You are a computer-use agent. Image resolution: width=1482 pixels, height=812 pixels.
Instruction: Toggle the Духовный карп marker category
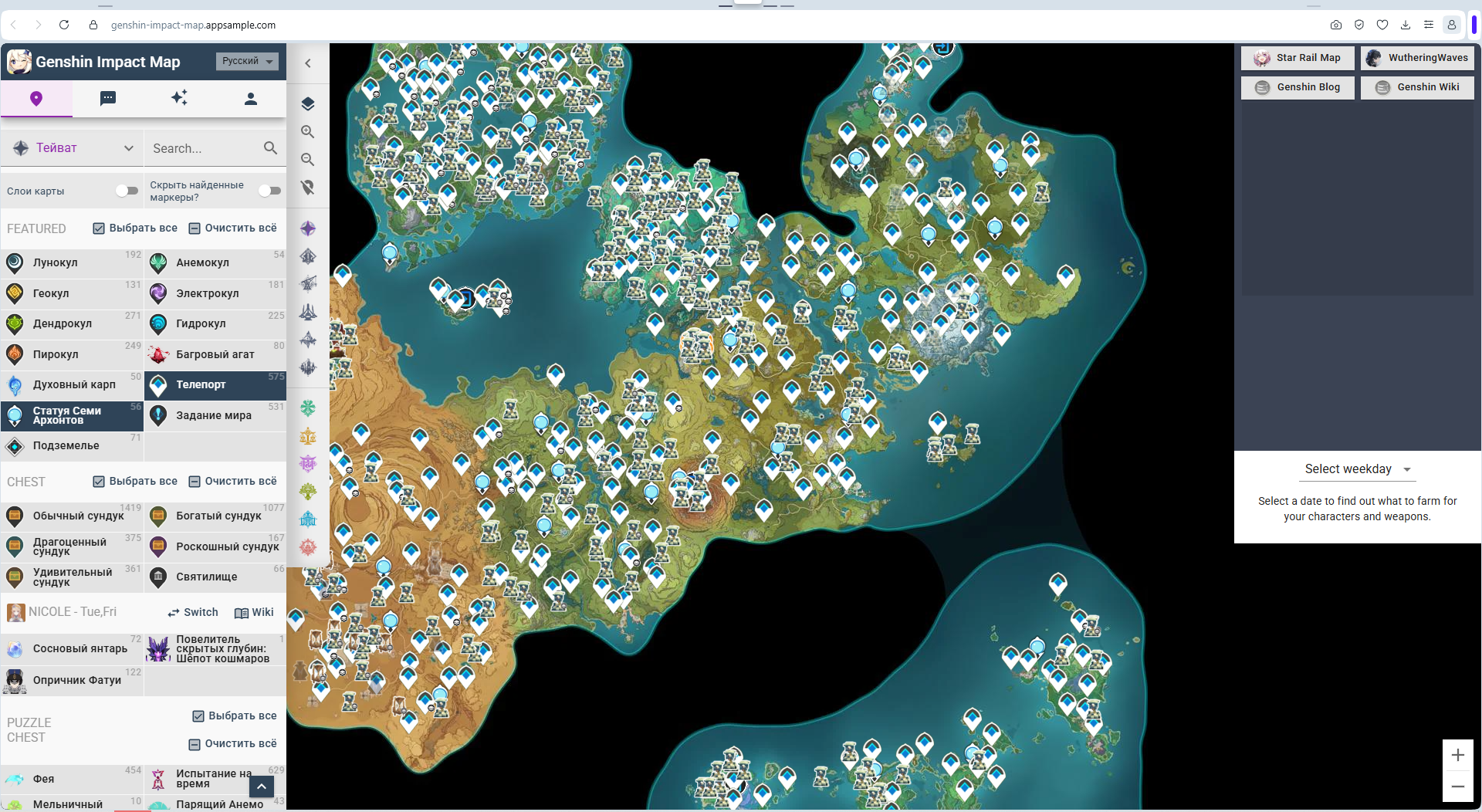click(73, 385)
